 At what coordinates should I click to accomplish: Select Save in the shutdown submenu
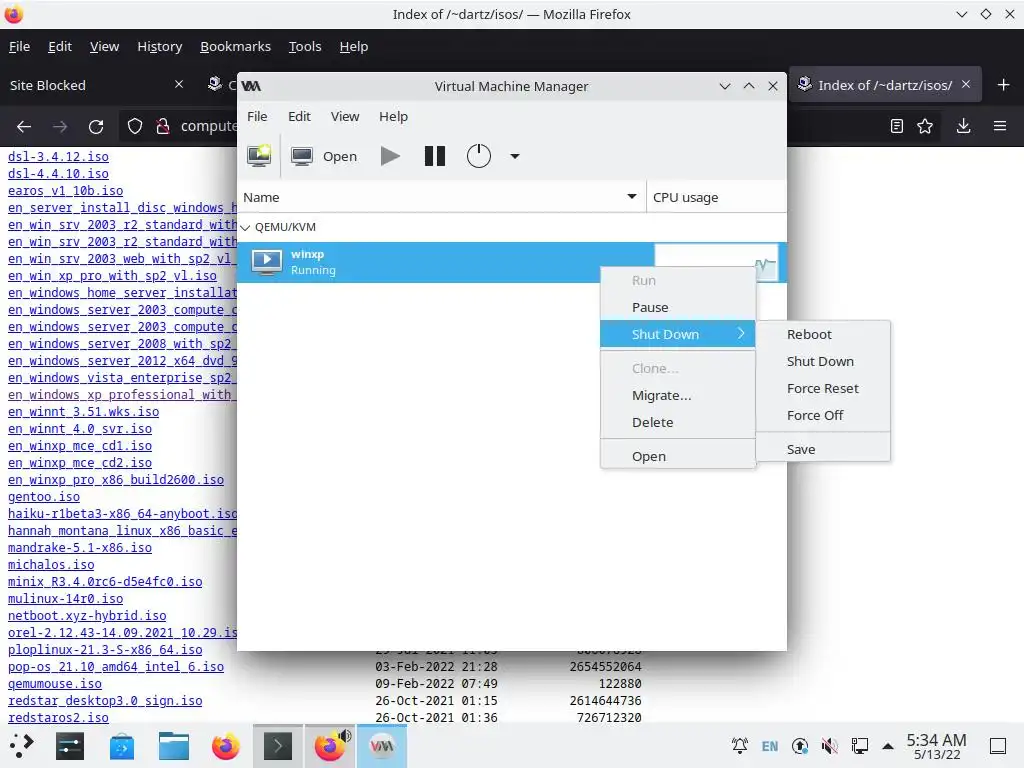point(823,449)
